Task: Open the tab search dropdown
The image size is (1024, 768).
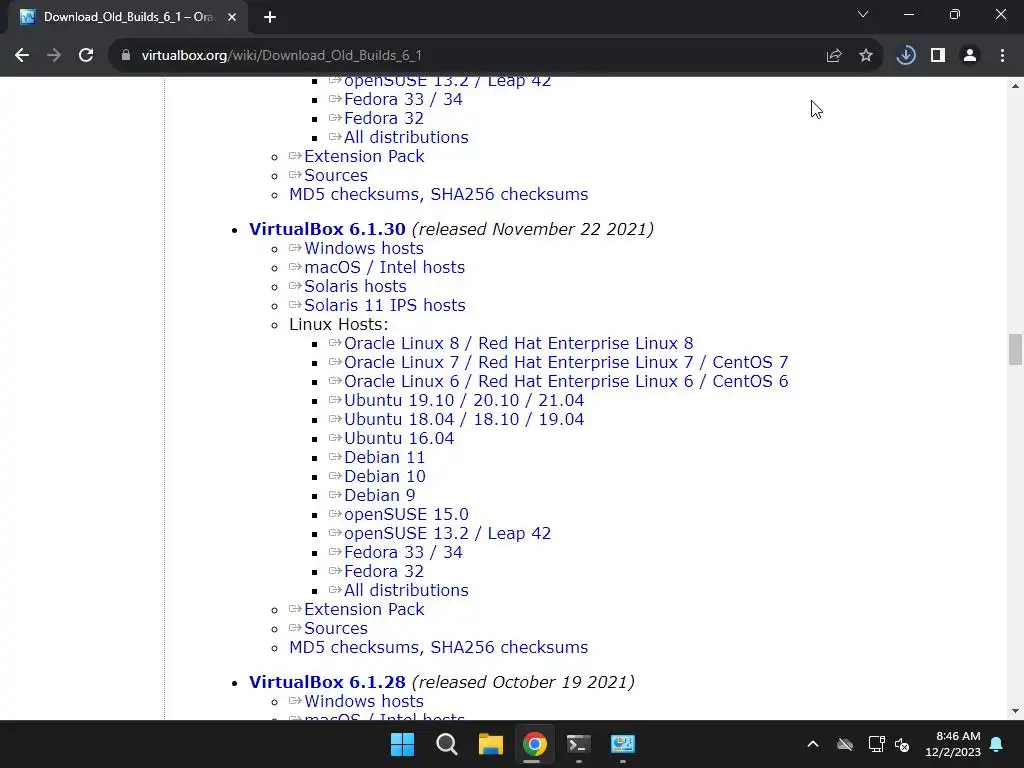Action: [x=863, y=14]
